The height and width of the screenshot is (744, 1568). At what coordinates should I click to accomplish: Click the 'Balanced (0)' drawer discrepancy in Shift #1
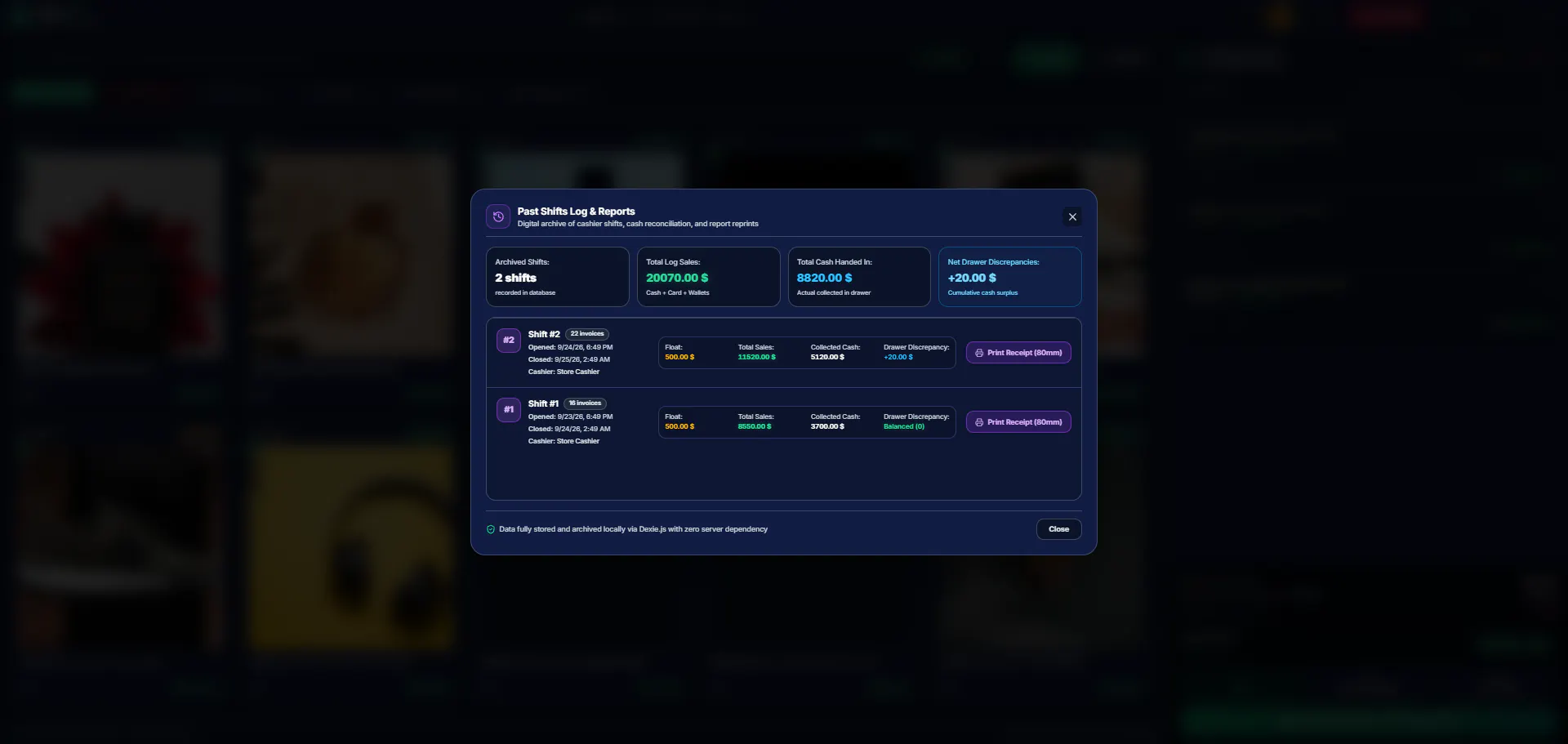tap(904, 426)
